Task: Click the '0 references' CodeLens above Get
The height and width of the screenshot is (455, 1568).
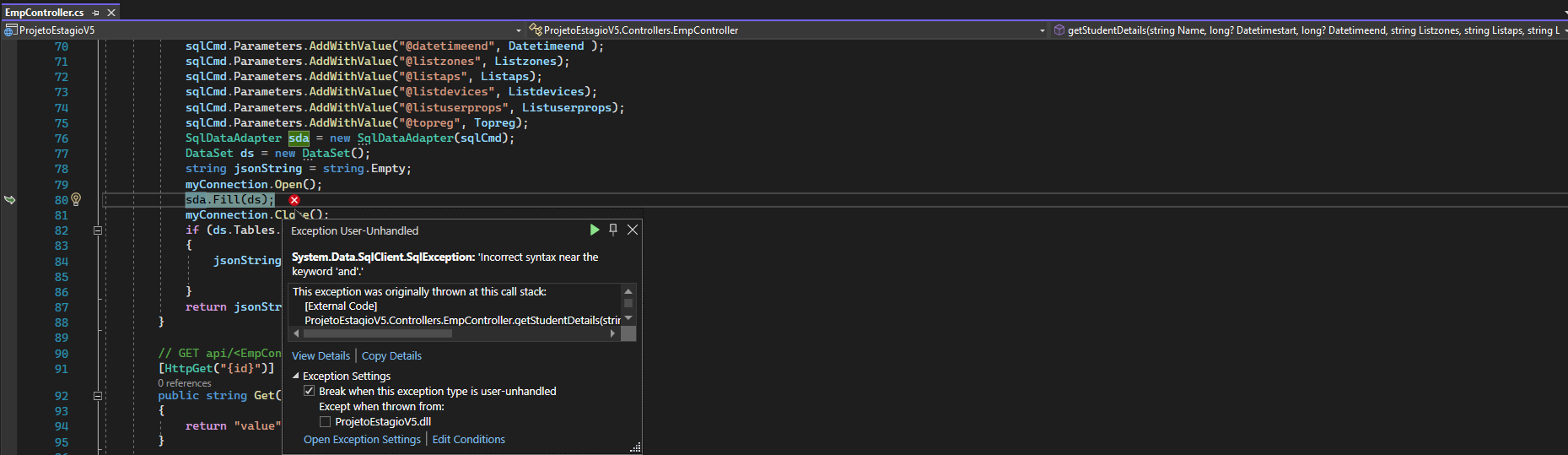Action: (185, 383)
